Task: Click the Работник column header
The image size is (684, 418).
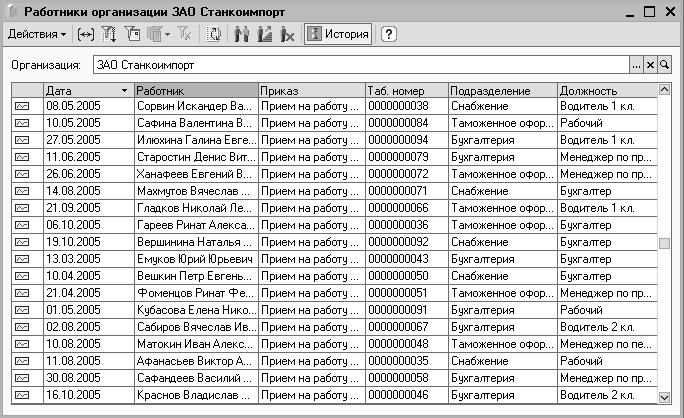Action: (196, 90)
